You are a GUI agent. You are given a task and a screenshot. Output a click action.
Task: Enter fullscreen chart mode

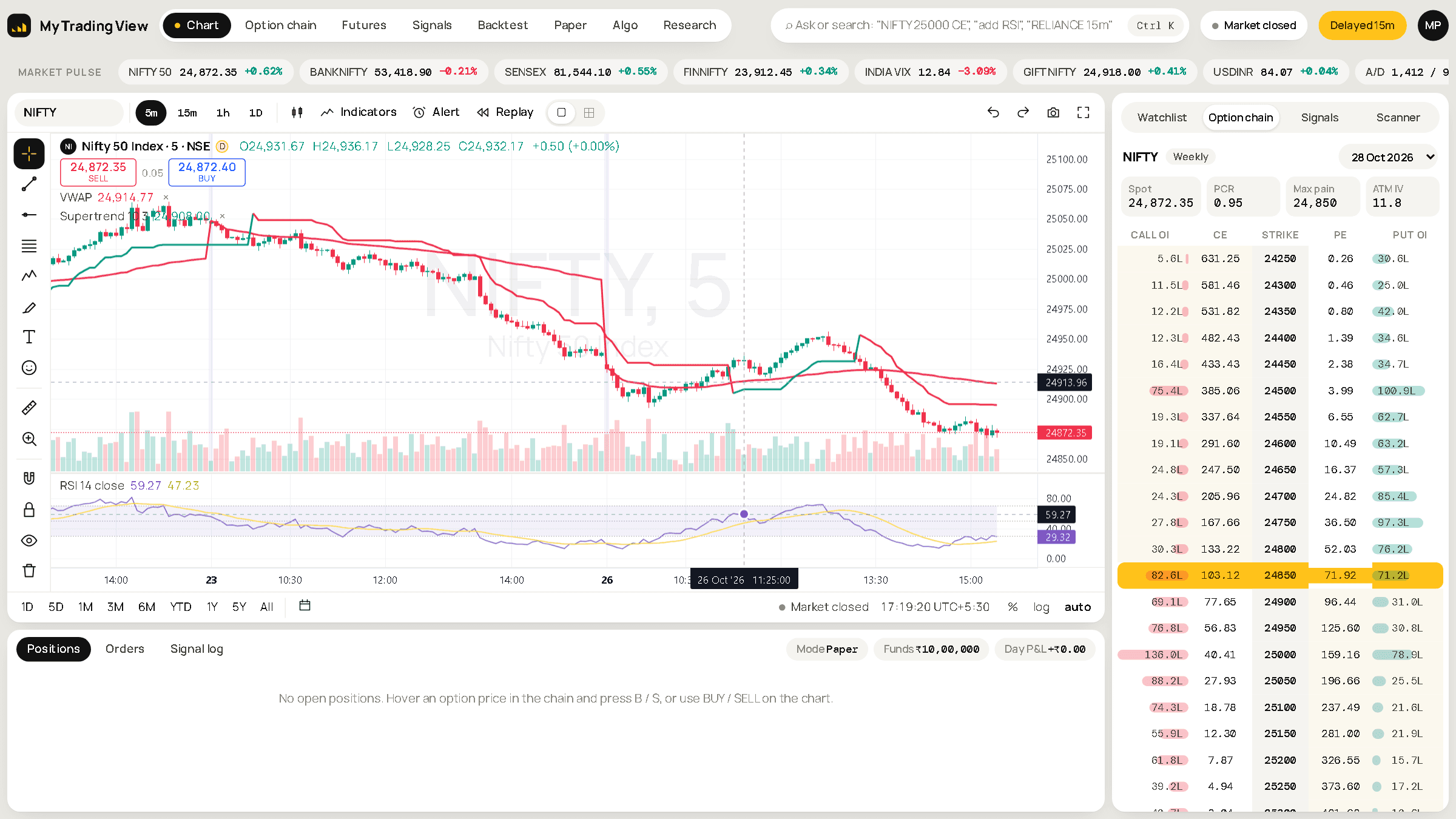tap(1084, 112)
